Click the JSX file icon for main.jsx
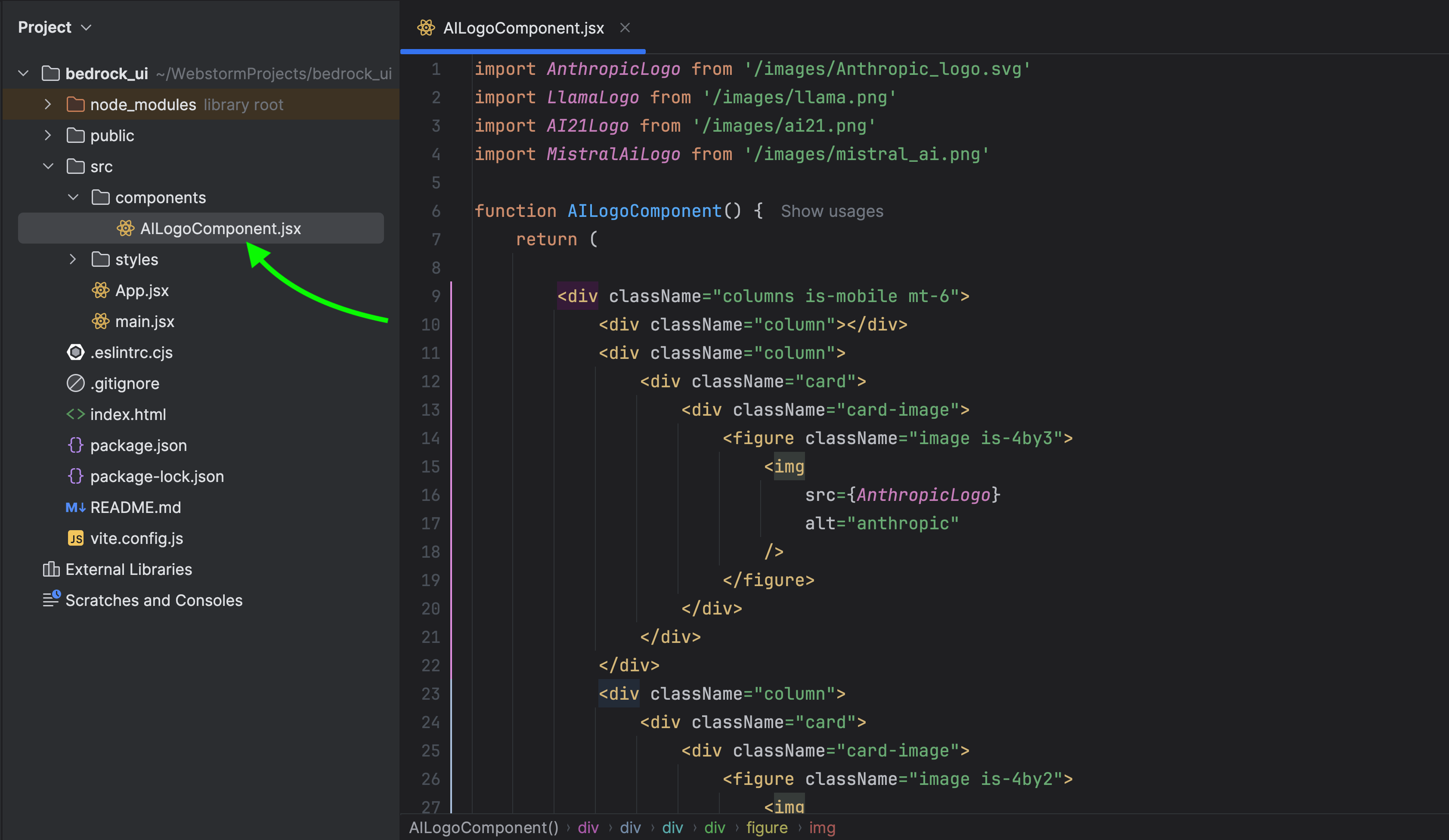Screen dimensions: 1449x840 point(99,320)
